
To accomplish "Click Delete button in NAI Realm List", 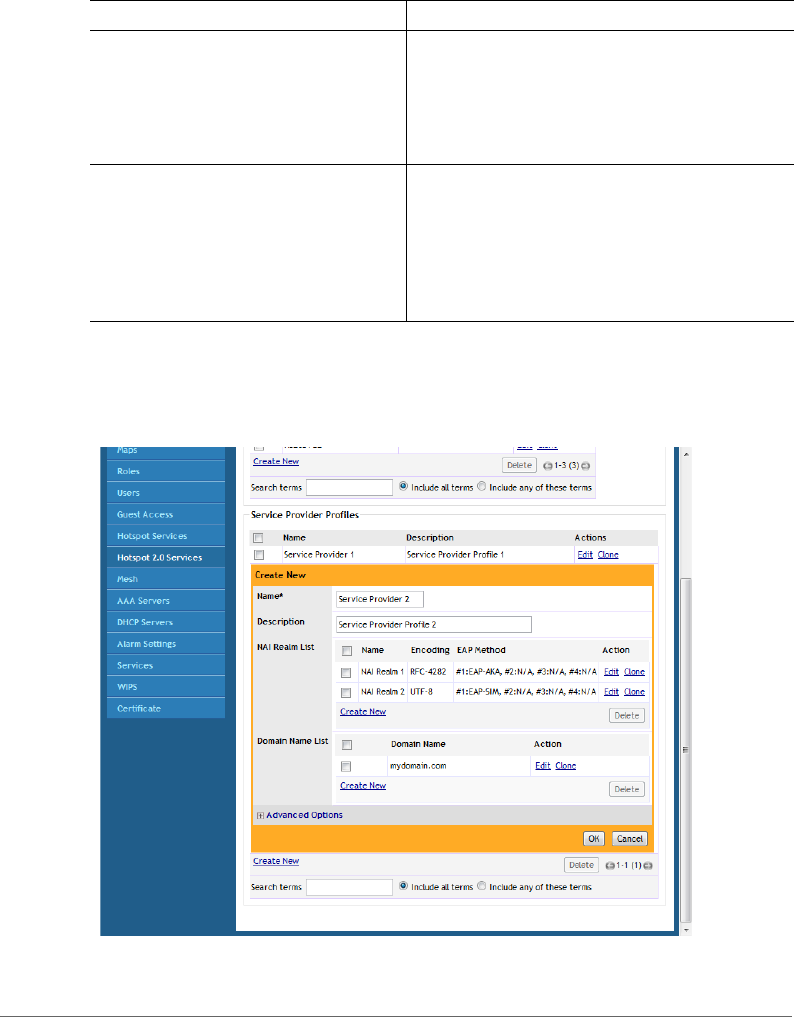I will tap(627, 715).
